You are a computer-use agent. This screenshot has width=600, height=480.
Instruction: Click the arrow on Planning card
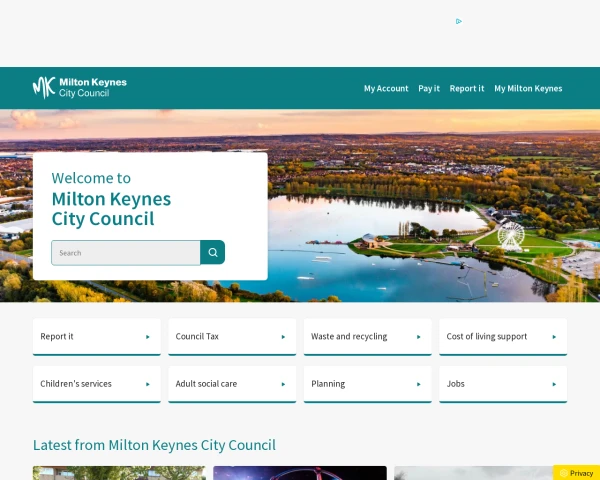[x=419, y=384]
